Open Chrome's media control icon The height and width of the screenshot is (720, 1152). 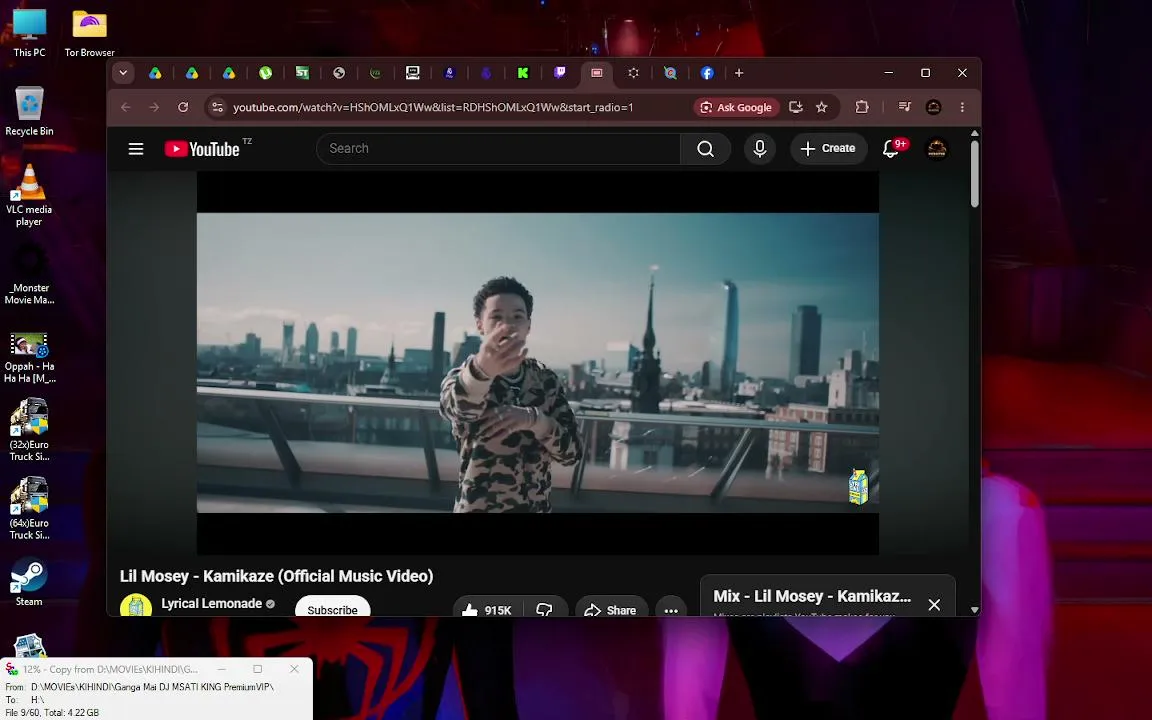904,107
